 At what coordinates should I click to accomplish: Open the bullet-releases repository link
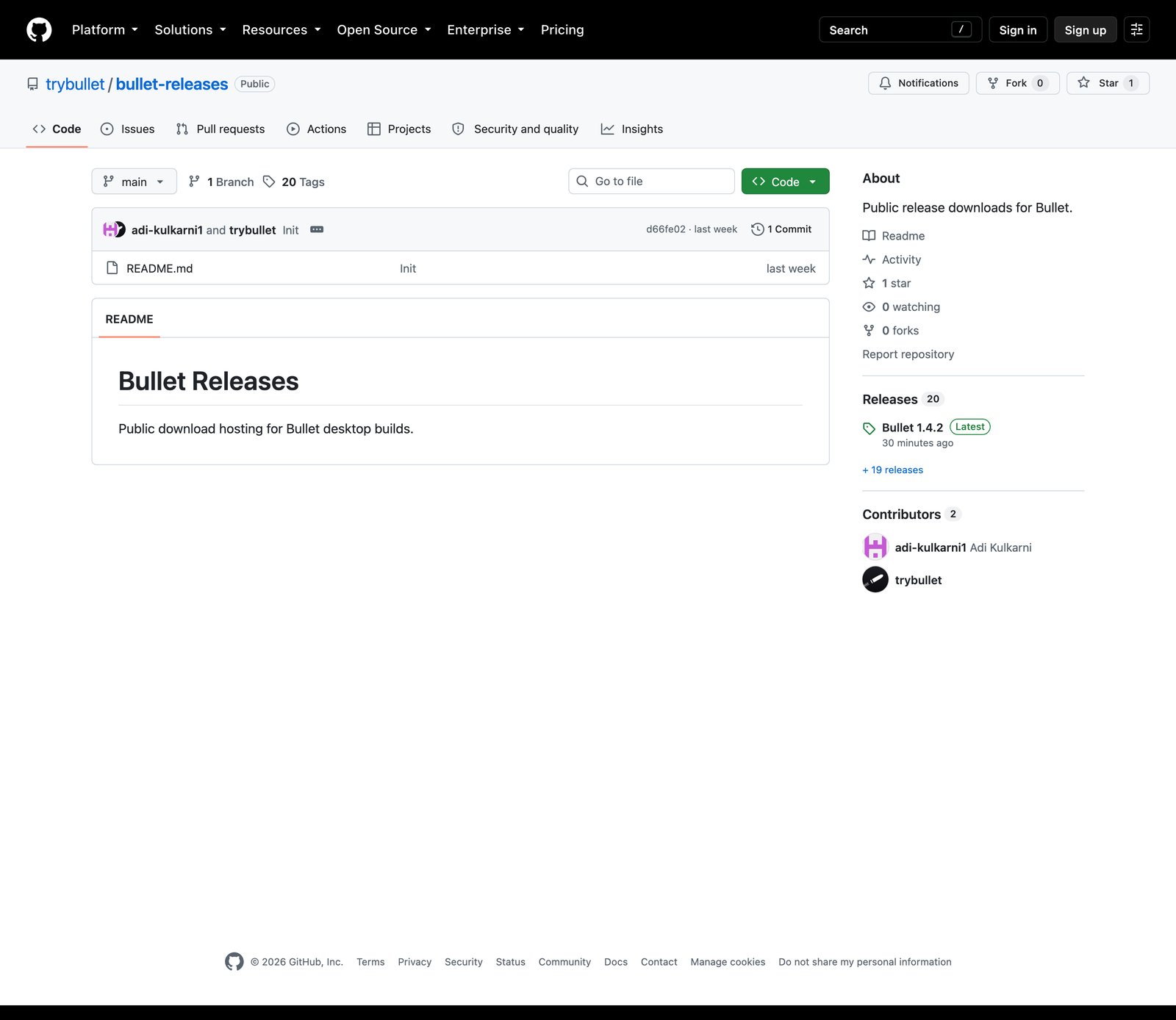coord(172,85)
